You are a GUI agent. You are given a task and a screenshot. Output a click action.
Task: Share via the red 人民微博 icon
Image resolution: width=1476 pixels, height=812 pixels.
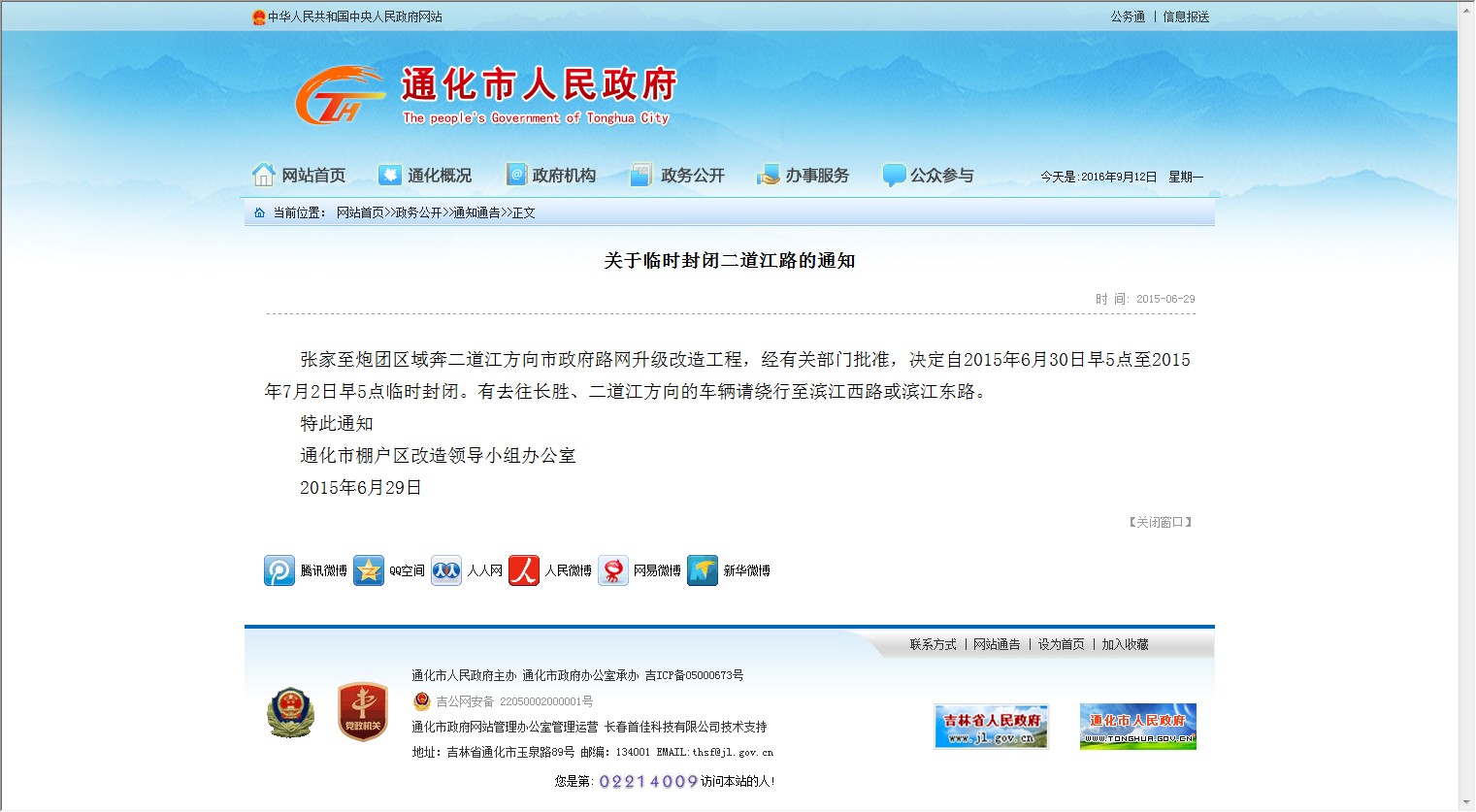[524, 570]
